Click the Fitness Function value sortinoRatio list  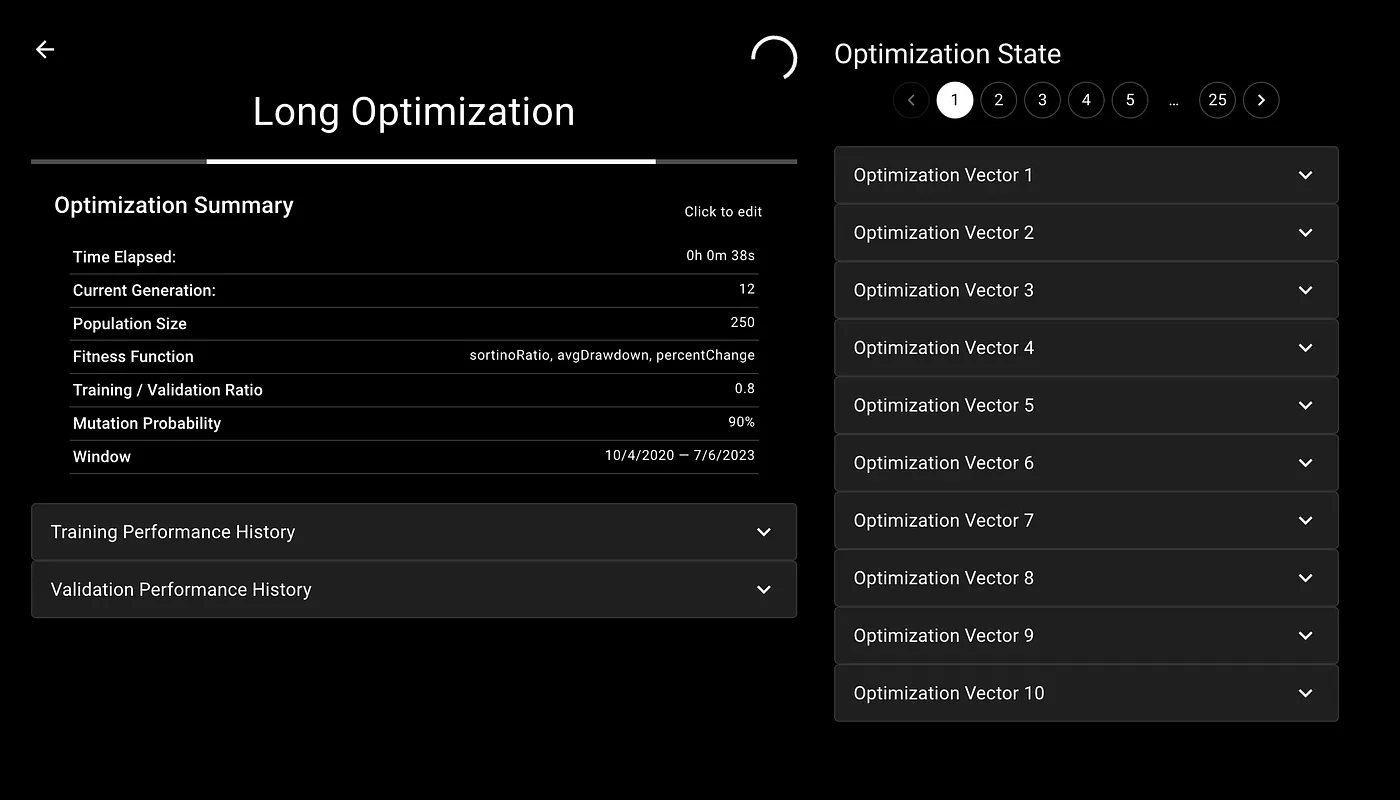pyautogui.click(x=612, y=356)
